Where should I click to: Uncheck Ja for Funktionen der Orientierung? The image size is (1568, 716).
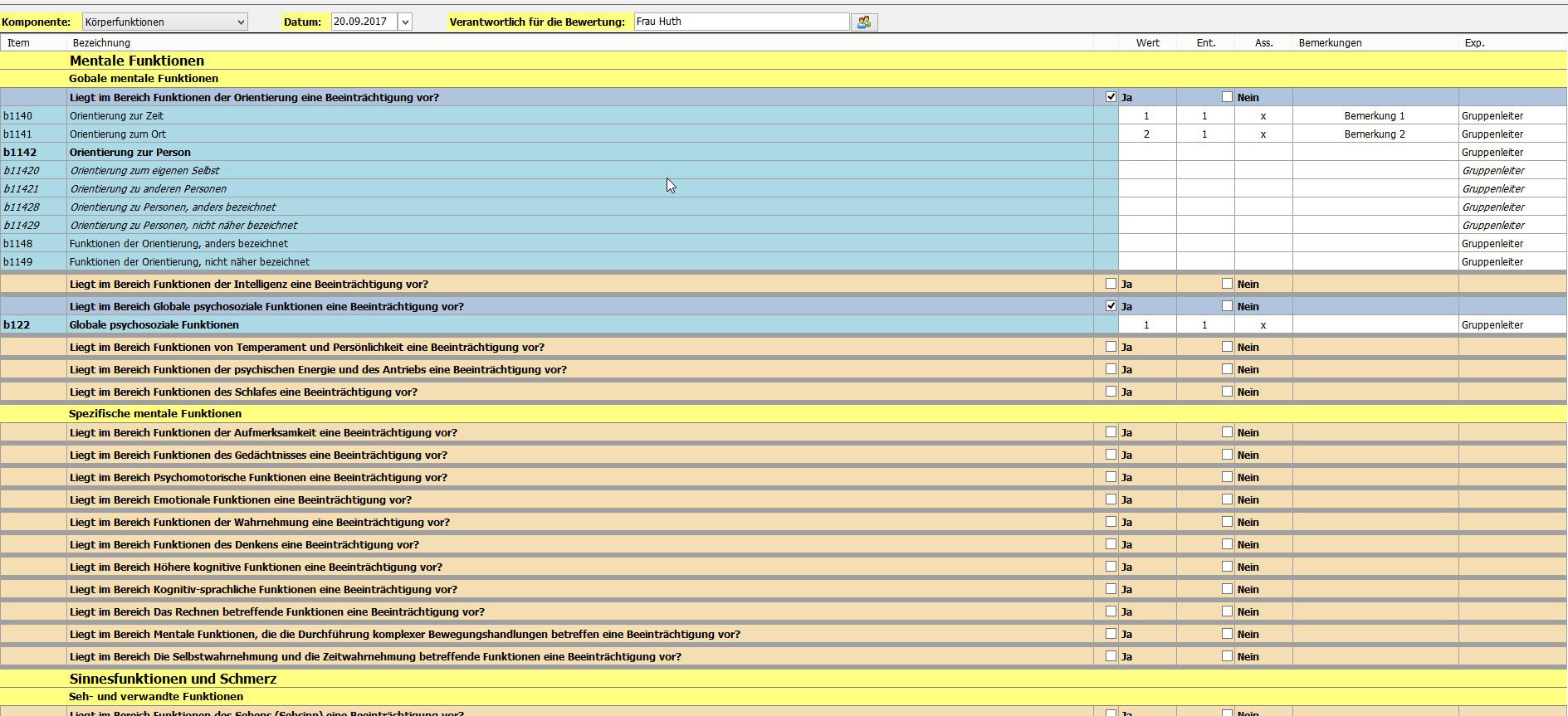(1111, 97)
